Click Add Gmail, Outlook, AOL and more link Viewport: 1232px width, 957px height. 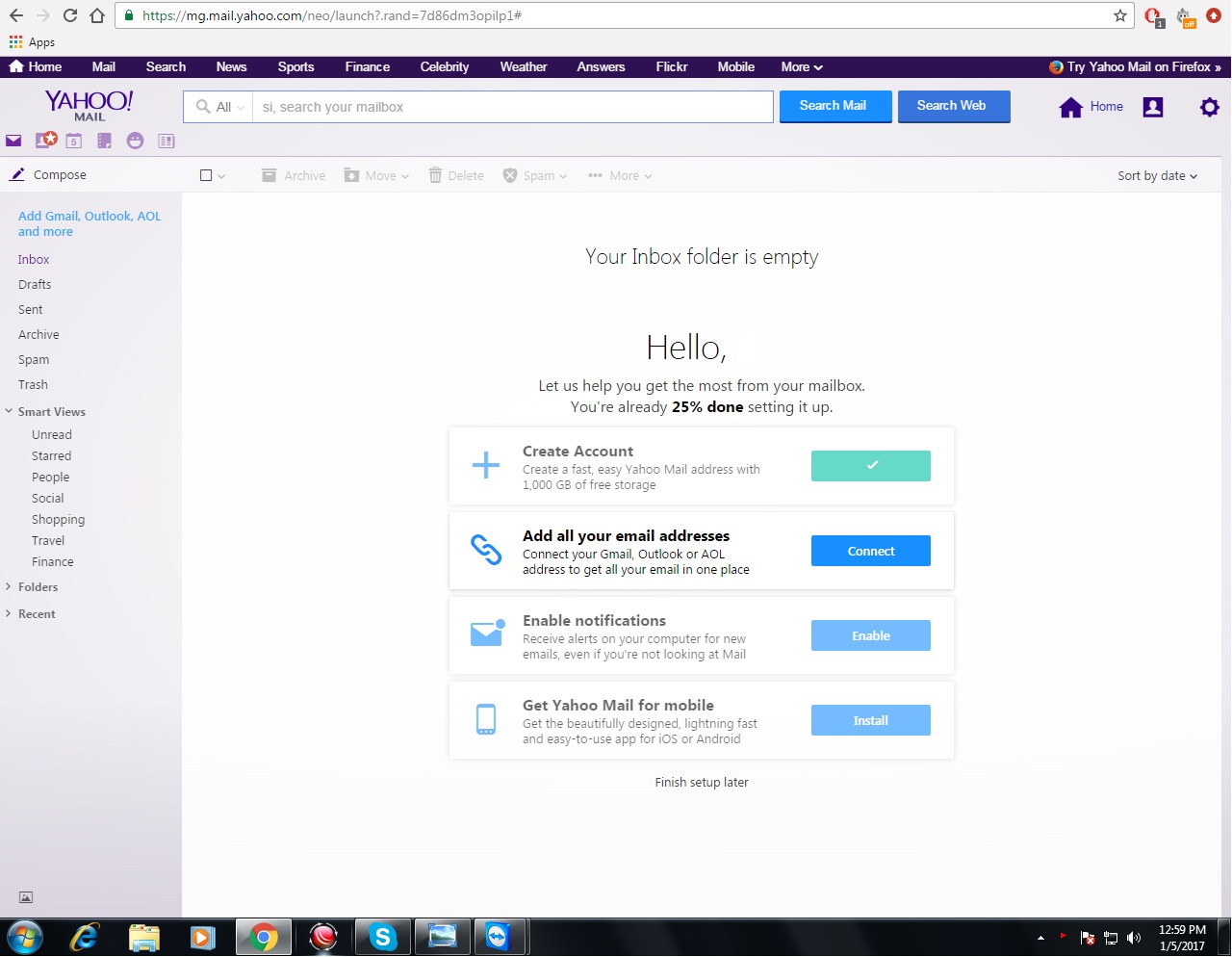pyautogui.click(x=90, y=223)
